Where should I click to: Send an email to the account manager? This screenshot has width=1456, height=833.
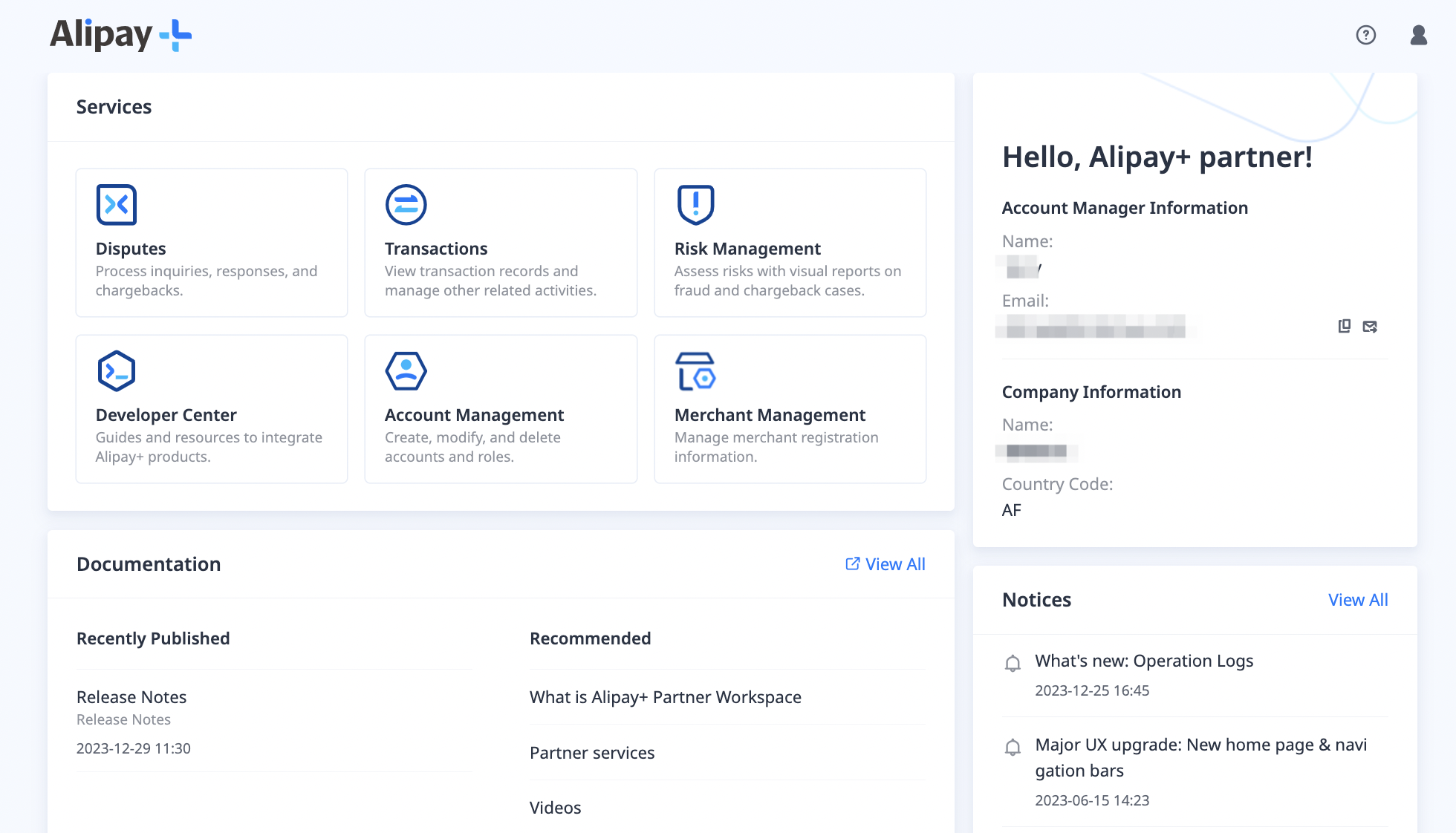pyautogui.click(x=1371, y=326)
